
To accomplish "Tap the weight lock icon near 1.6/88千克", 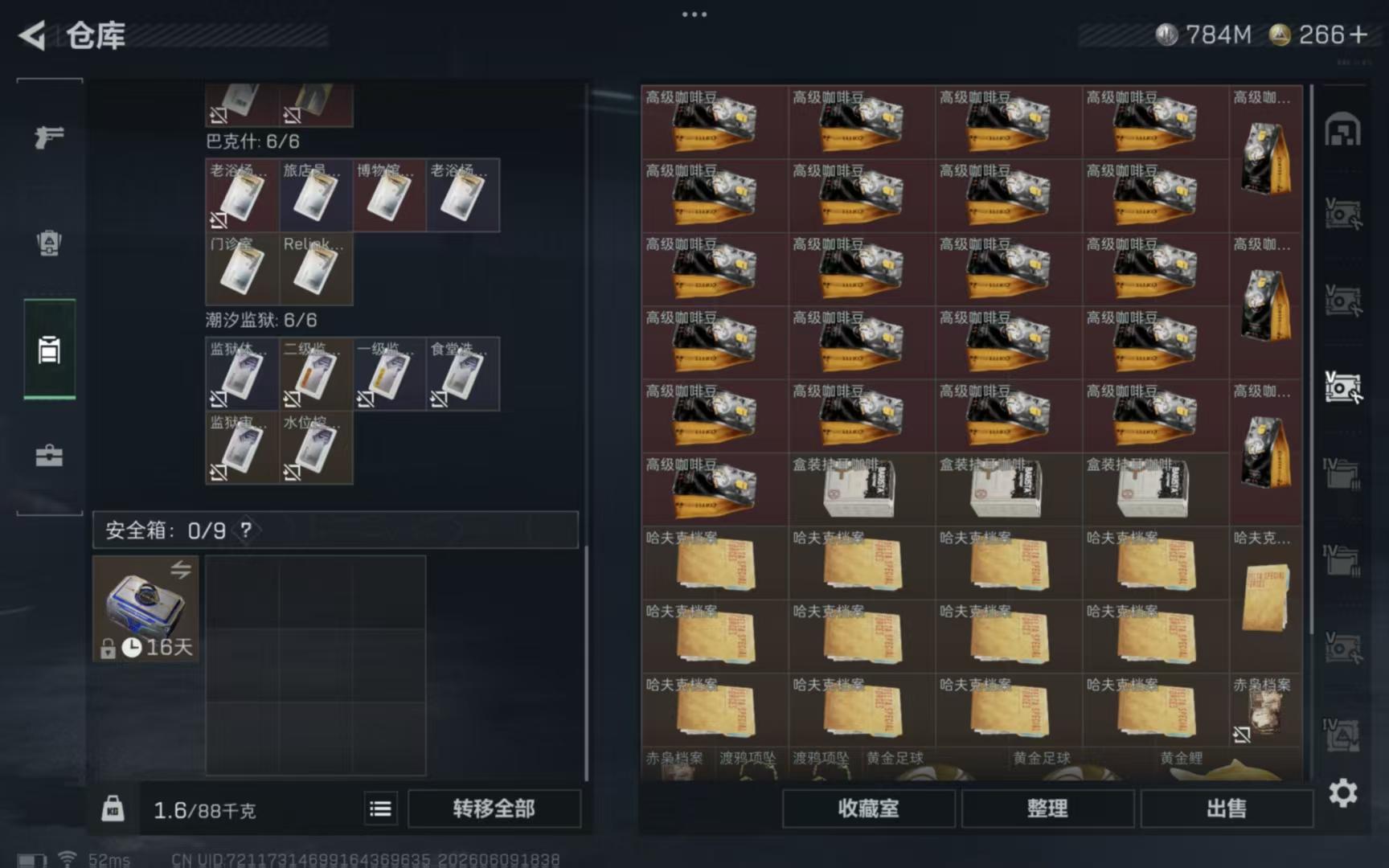I will tap(113, 808).
